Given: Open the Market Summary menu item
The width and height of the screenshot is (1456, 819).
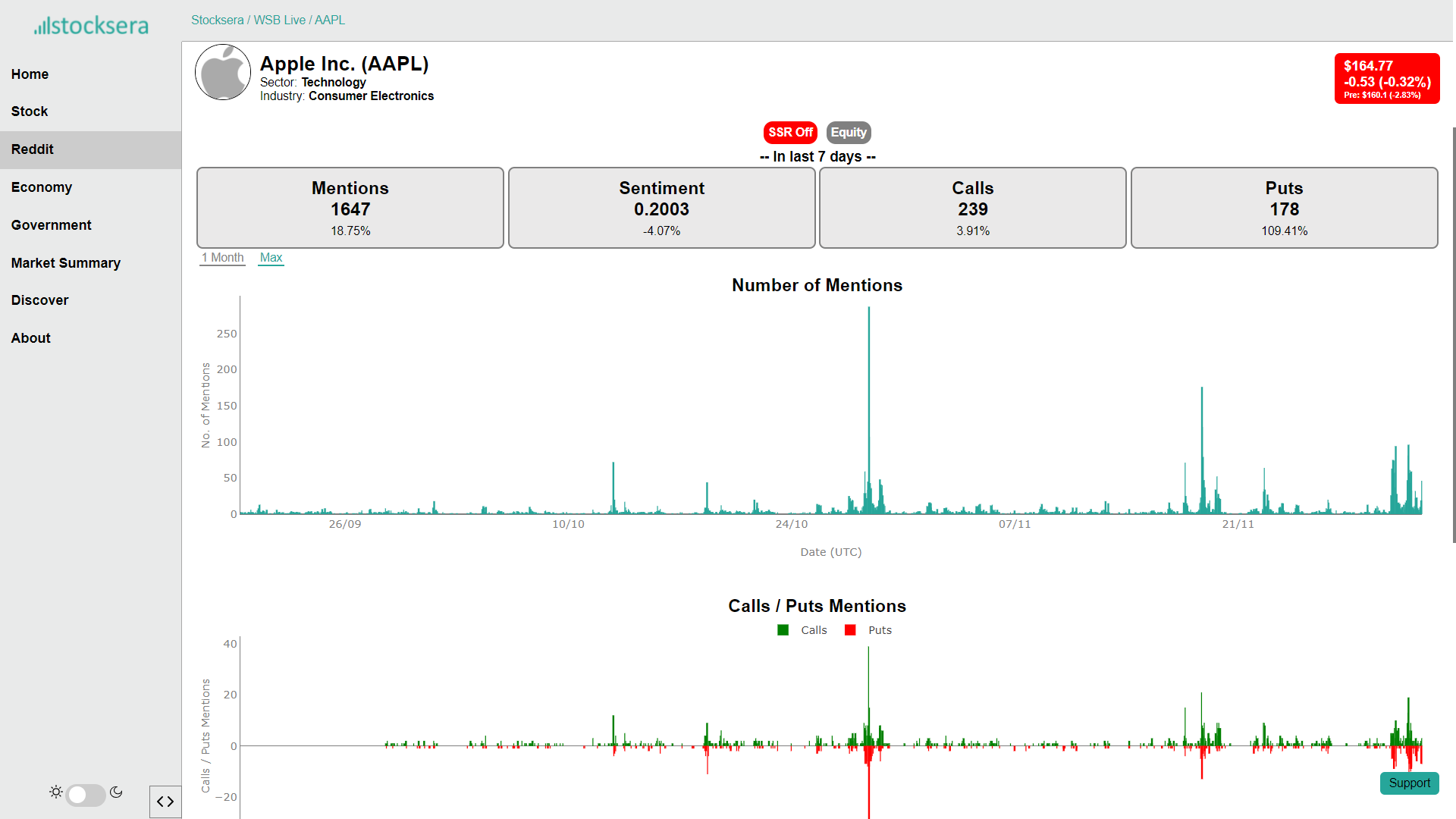Looking at the screenshot, I should pos(66,263).
